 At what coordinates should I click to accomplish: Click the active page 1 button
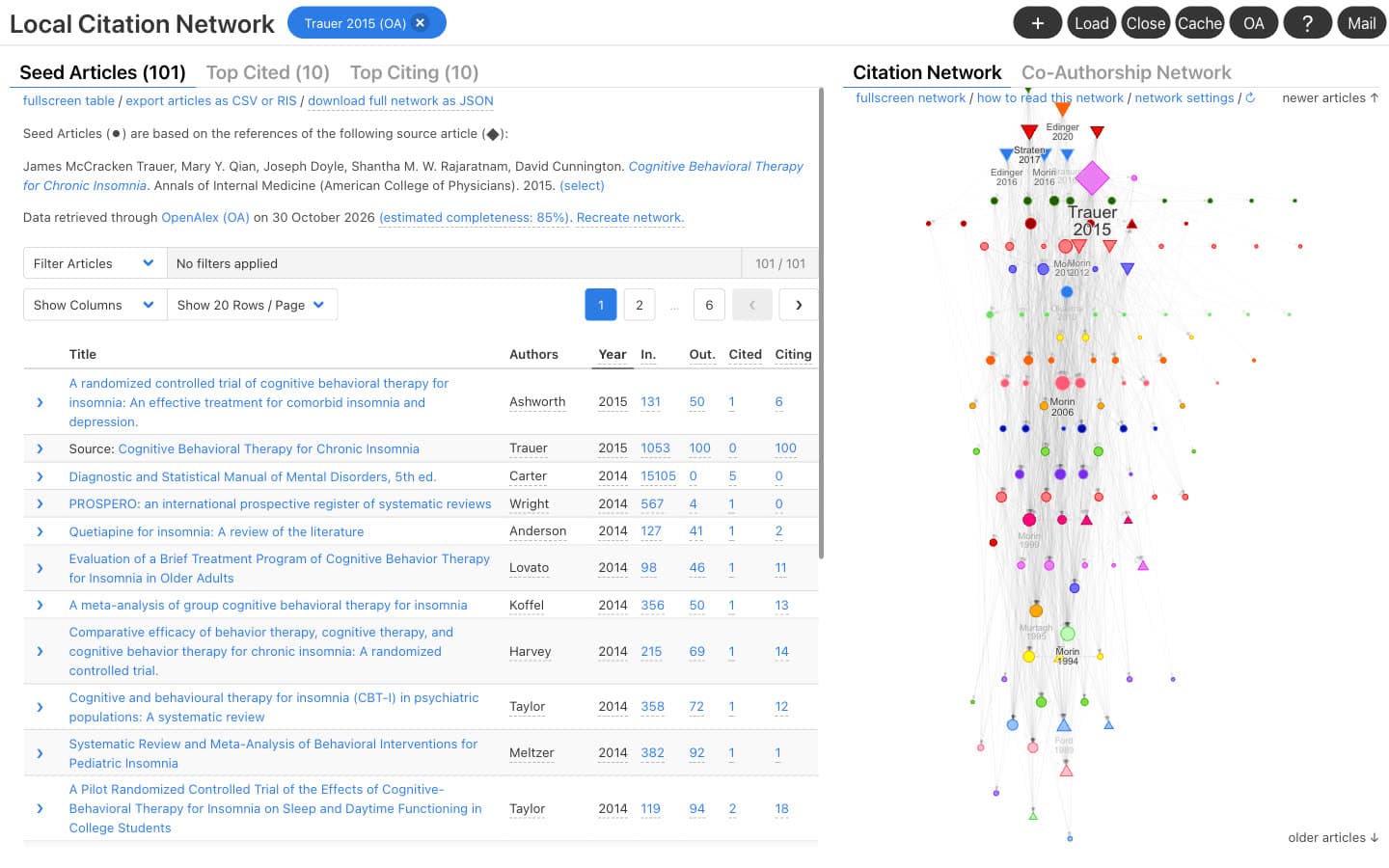pos(600,305)
